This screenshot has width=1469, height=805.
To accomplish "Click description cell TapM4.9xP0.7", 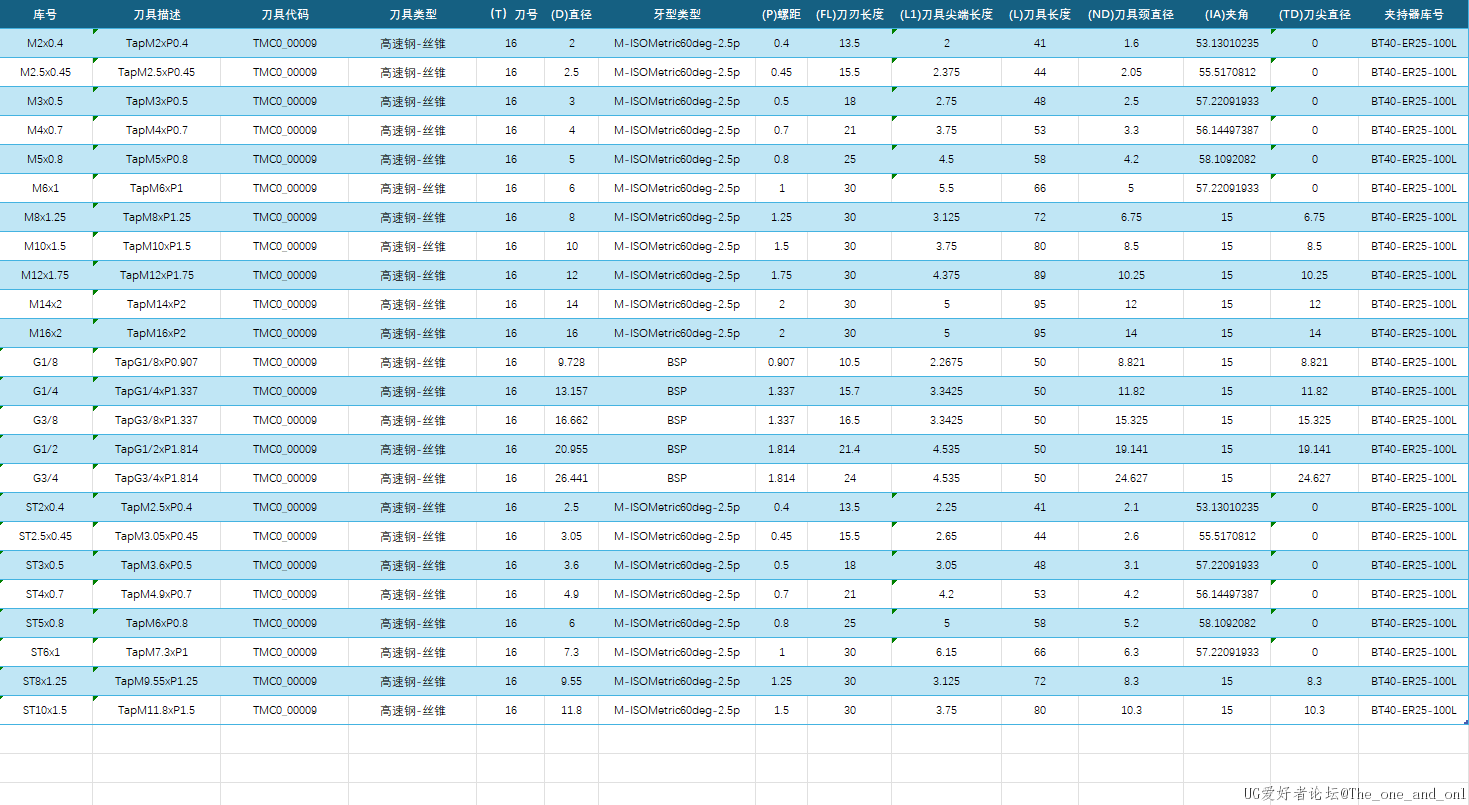I will coord(156,594).
